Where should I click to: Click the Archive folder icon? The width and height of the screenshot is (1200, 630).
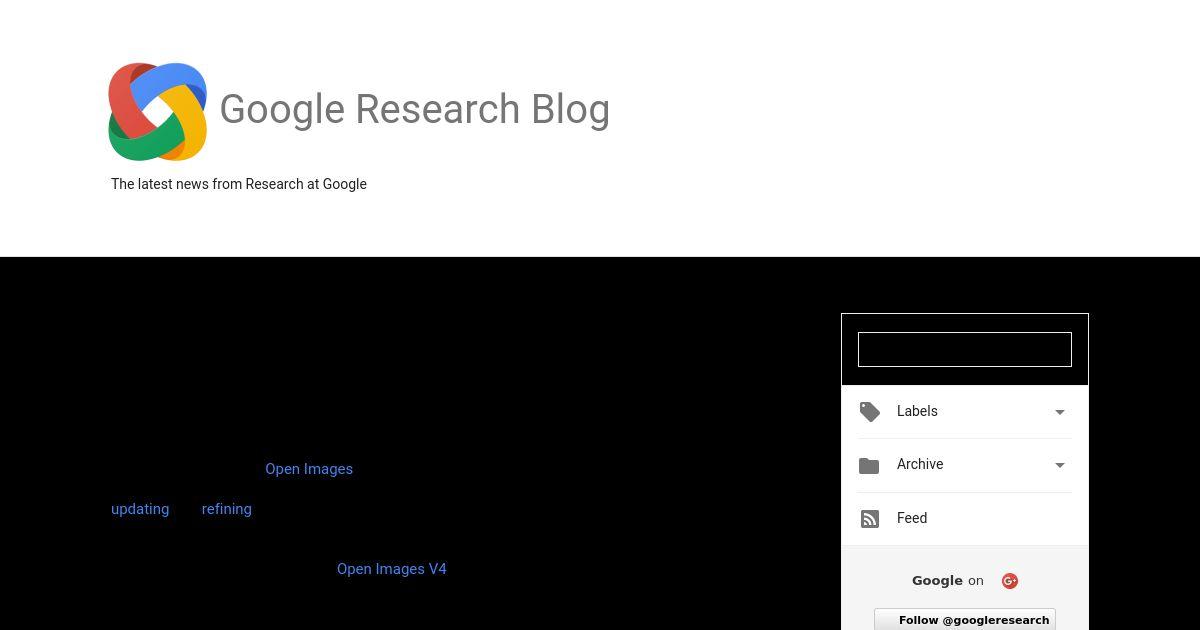click(869, 465)
